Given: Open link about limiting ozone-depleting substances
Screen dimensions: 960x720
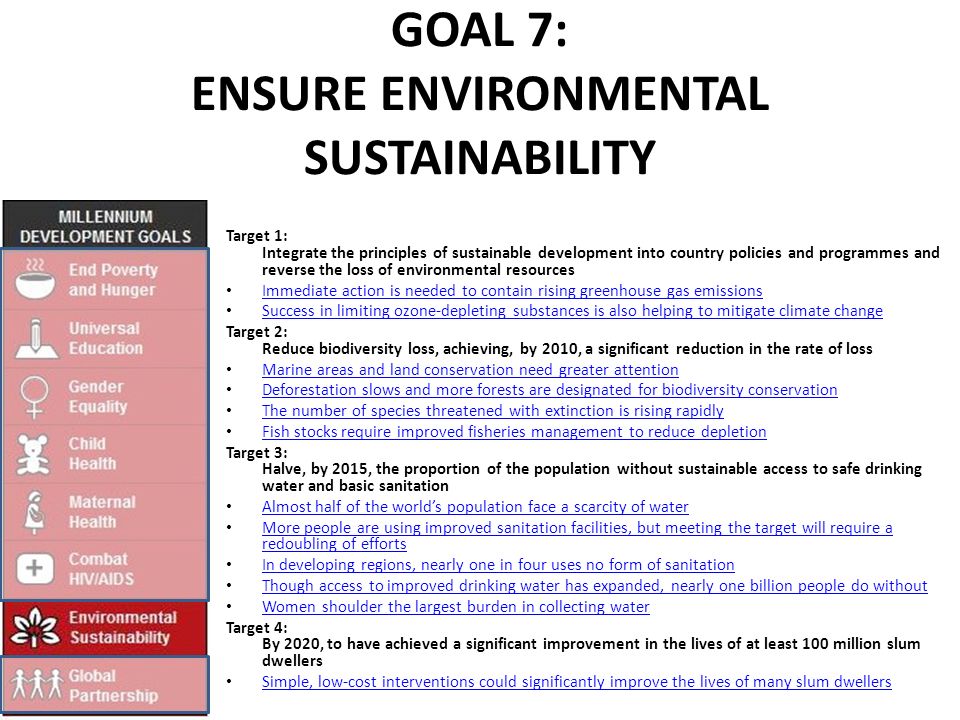Looking at the screenshot, I should [572, 311].
